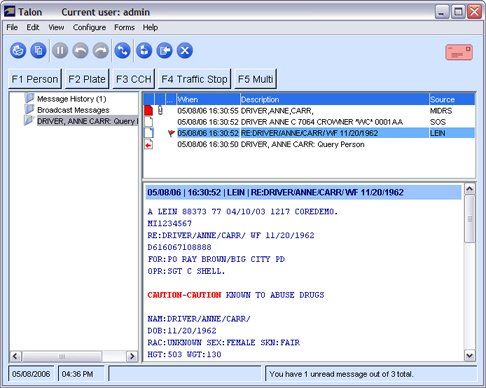Select the Query Person message row
486x388 pixels.
coord(309,144)
